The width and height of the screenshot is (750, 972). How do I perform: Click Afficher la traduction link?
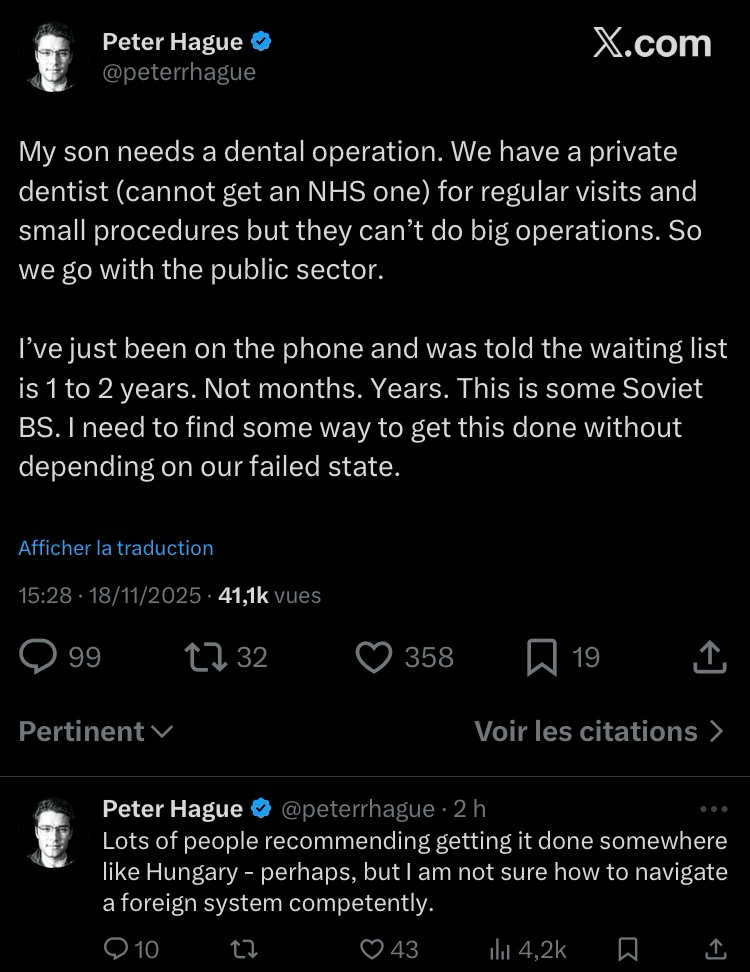(116, 548)
